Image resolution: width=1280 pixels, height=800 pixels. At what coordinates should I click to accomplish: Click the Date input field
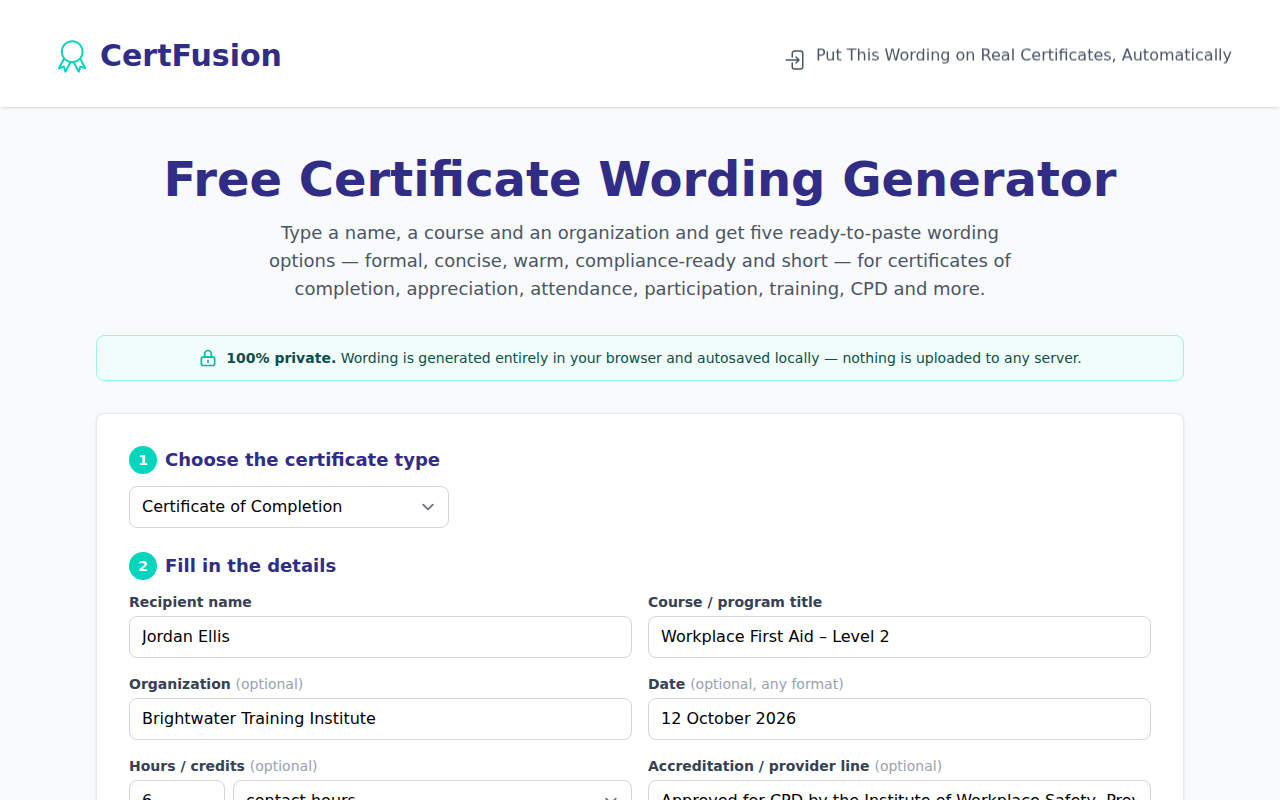click(x=899, y=719)
